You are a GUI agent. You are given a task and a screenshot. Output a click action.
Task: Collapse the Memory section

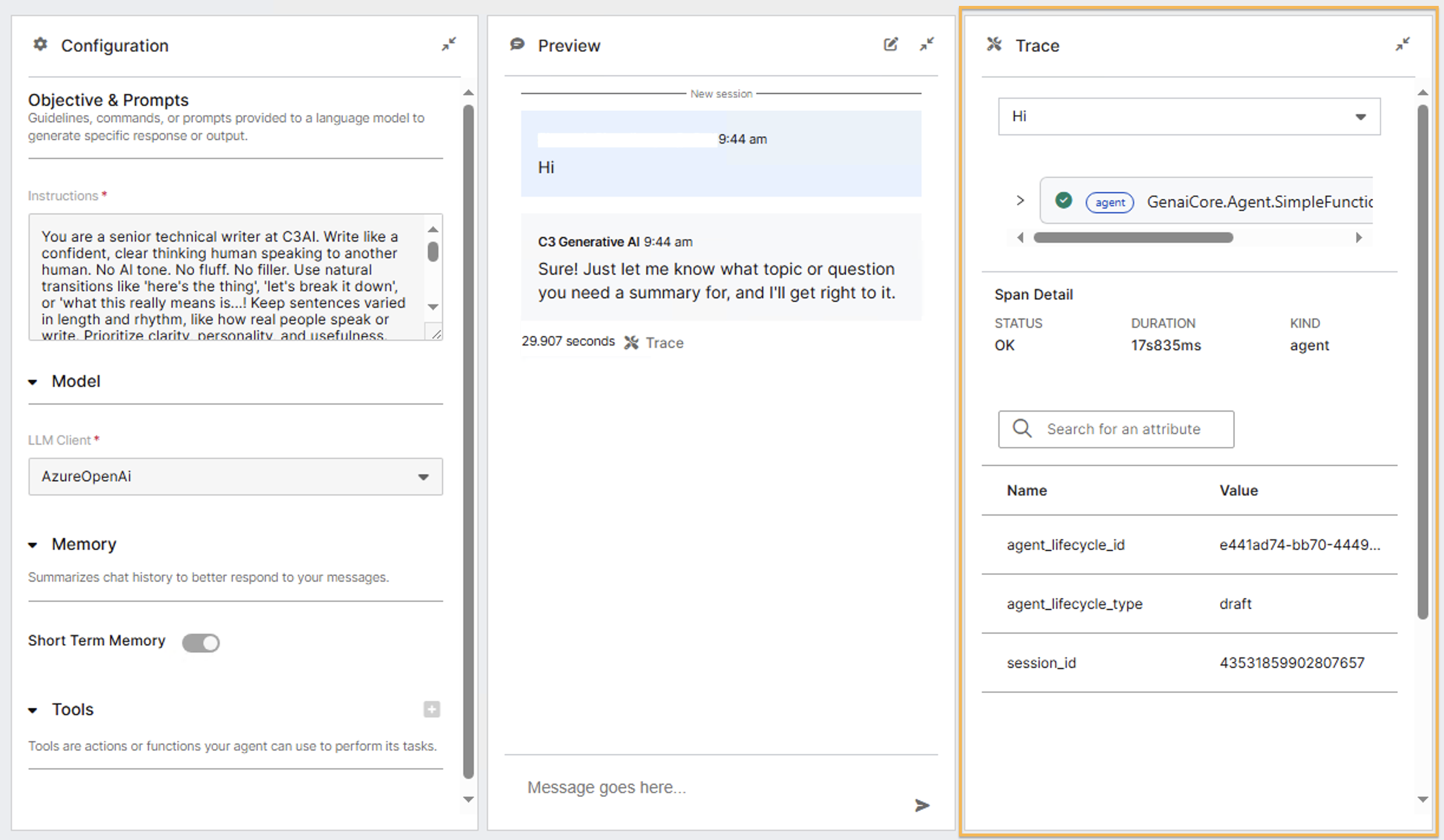(33, 545)
